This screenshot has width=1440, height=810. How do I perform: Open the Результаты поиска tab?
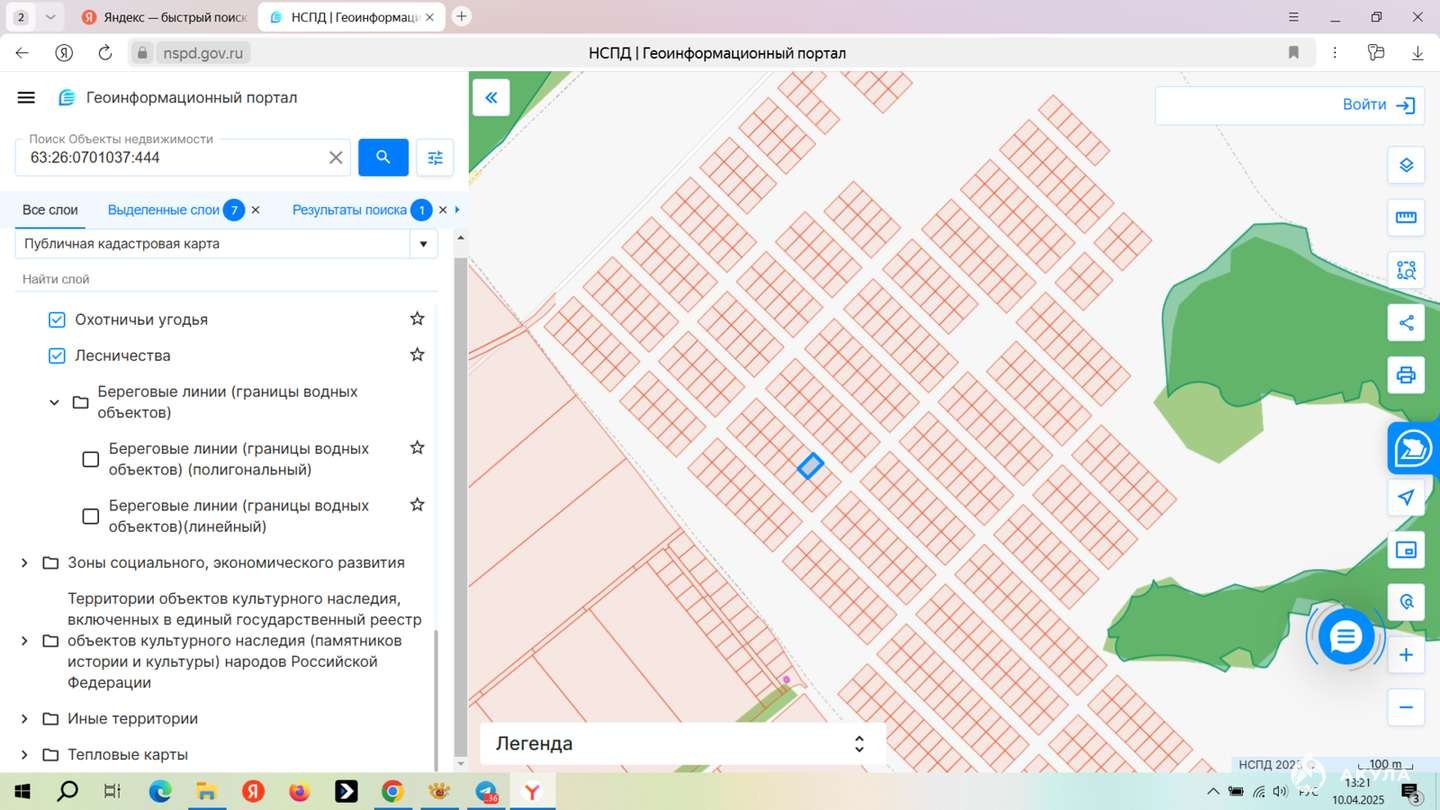[x=349, y=210]
